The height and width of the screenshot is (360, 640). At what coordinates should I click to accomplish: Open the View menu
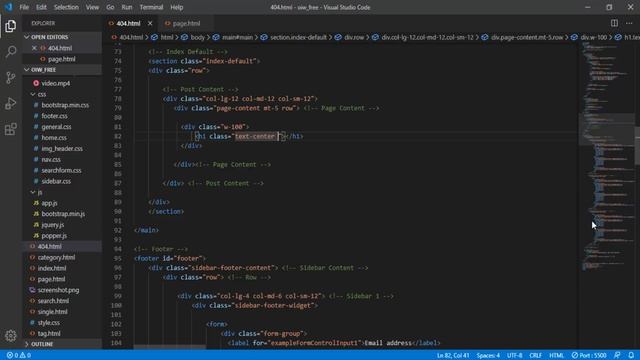pos(92,7)
